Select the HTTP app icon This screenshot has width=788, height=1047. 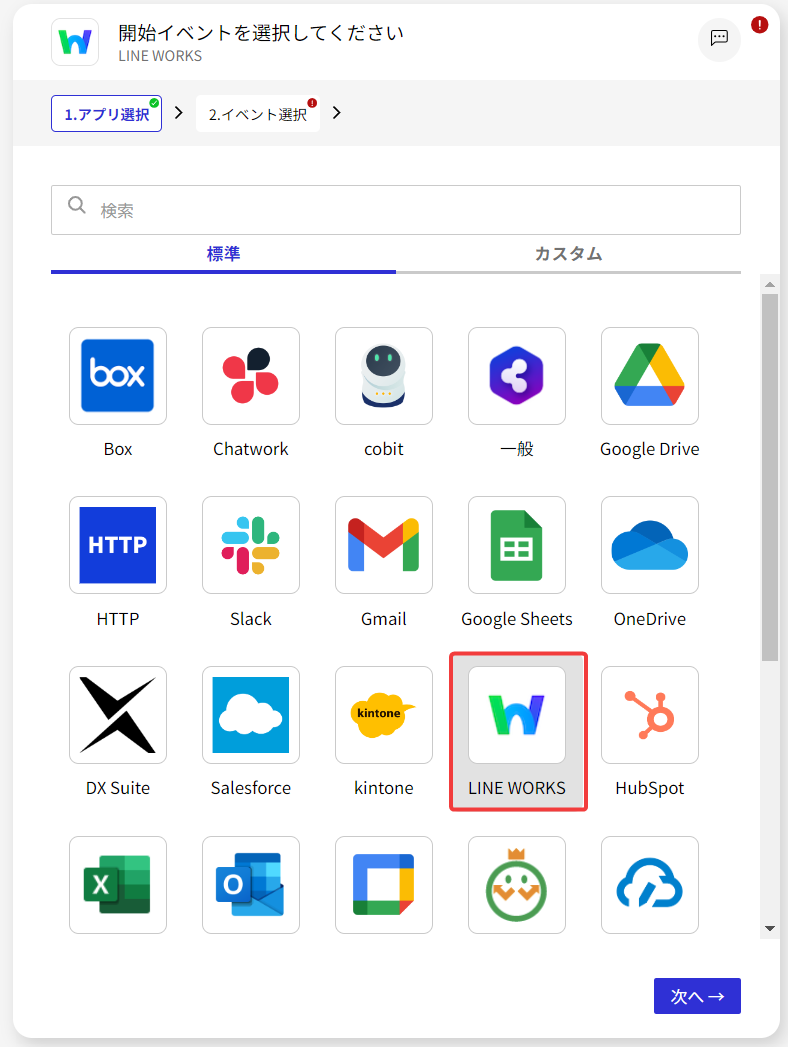tap(118, 545)
